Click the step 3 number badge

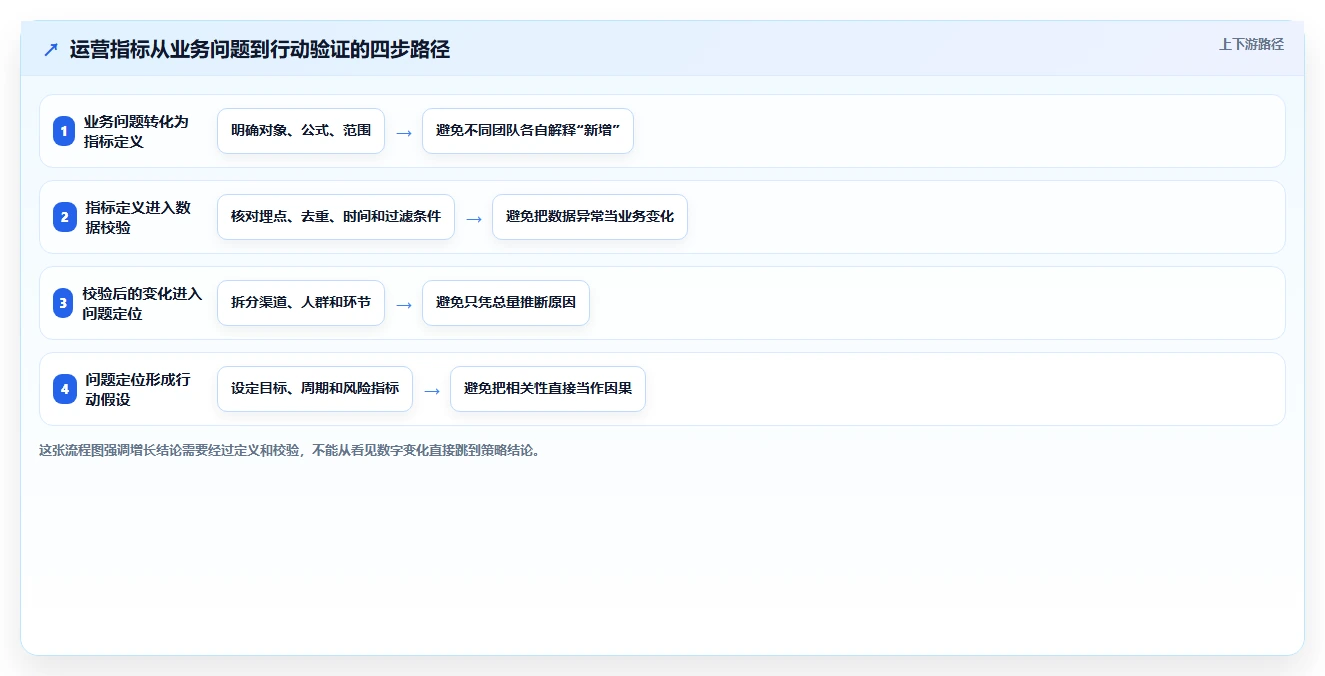point(64,303)
